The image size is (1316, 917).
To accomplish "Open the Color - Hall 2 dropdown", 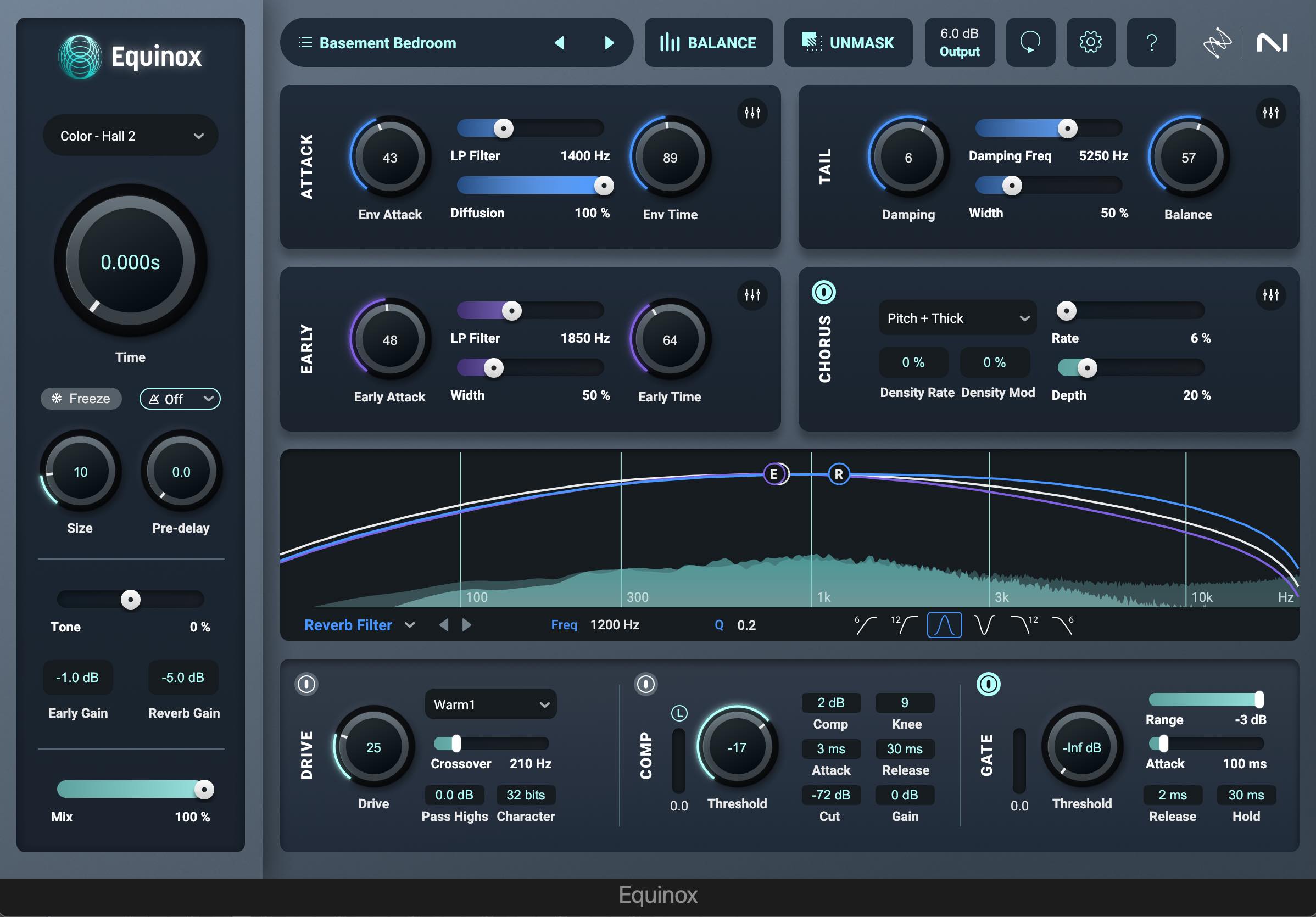I will pyautogui.click(x=131, y=136).
